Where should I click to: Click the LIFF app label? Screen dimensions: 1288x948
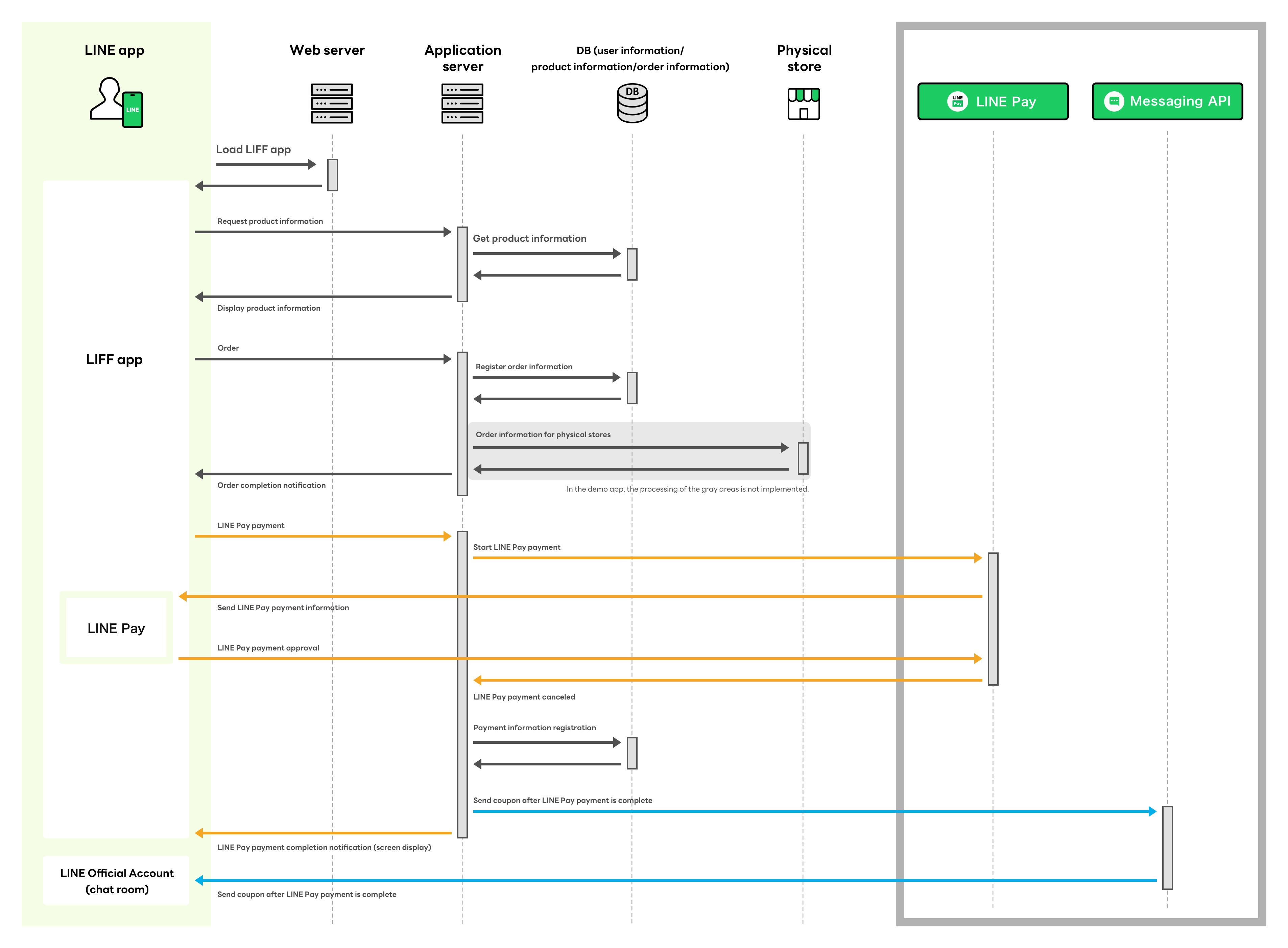pyautogui.click(x=114, y=360)
